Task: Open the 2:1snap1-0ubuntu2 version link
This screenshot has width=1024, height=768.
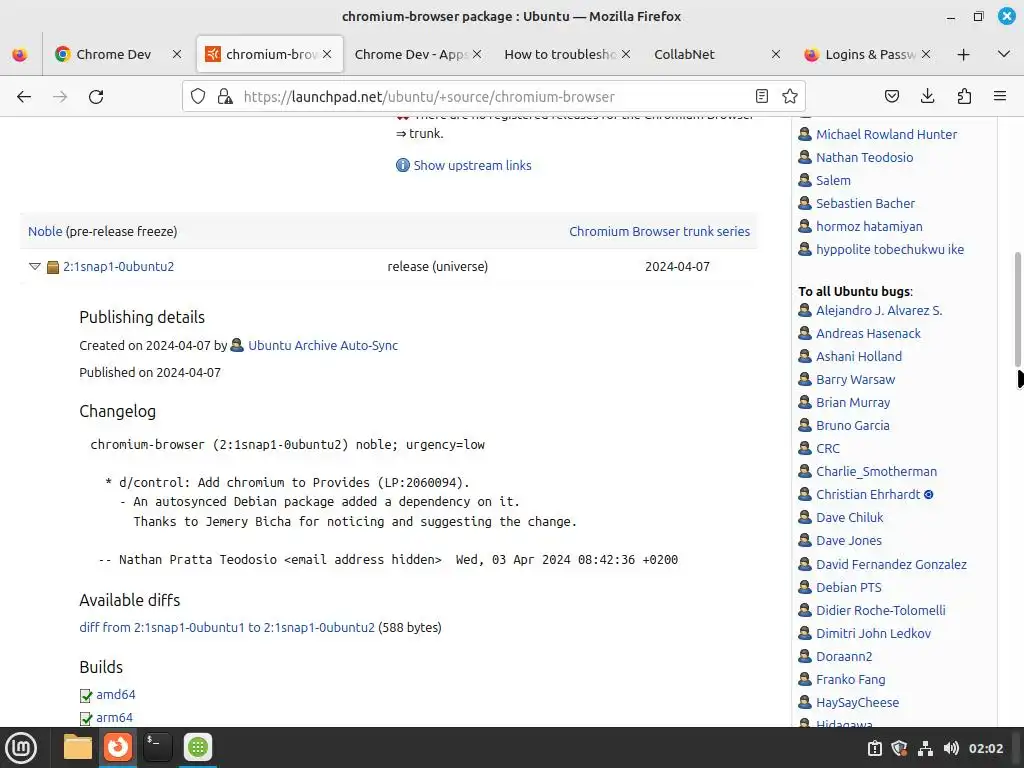Action: click(118, 266)
